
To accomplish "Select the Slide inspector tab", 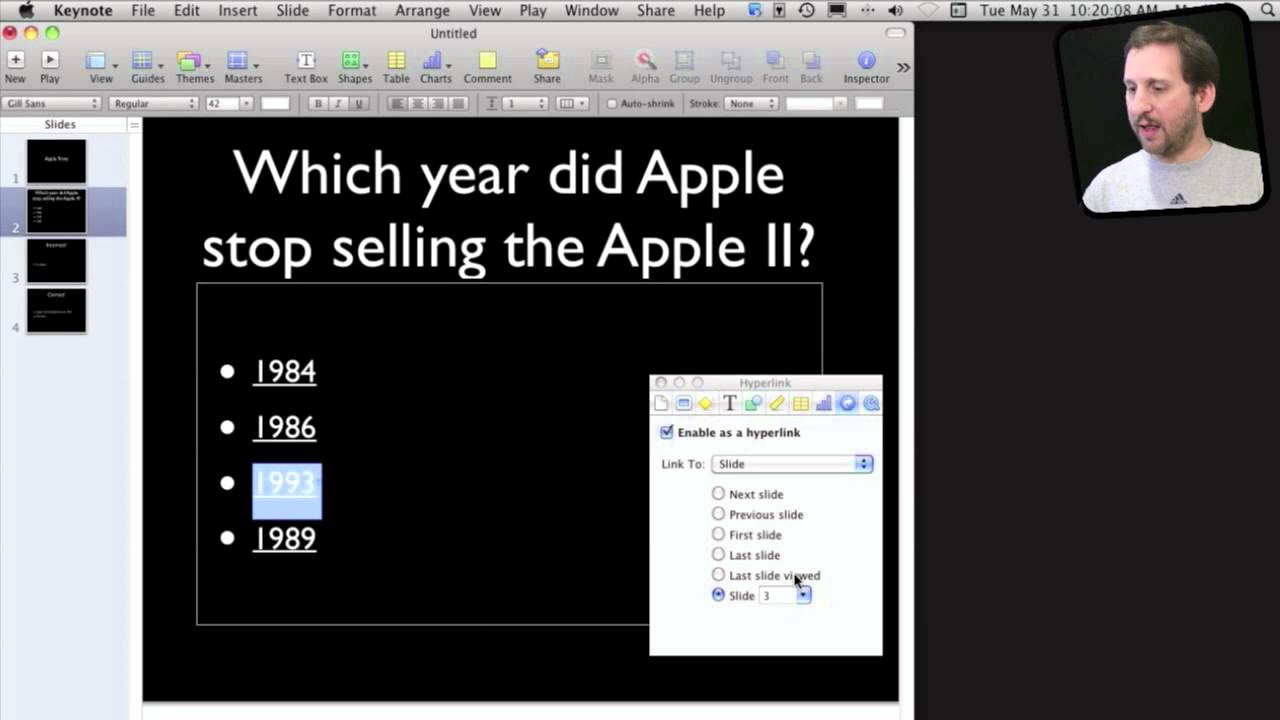I will (x=683, y=403).
